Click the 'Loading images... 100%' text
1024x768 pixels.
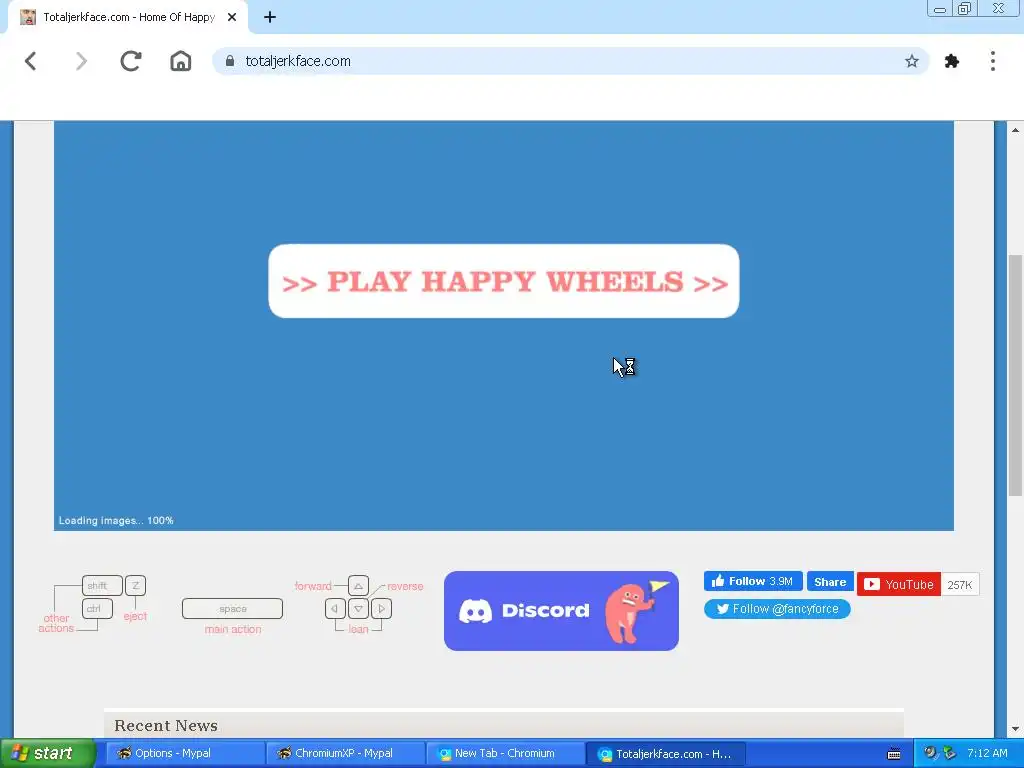pyautogui.click(x=116, y=520)
